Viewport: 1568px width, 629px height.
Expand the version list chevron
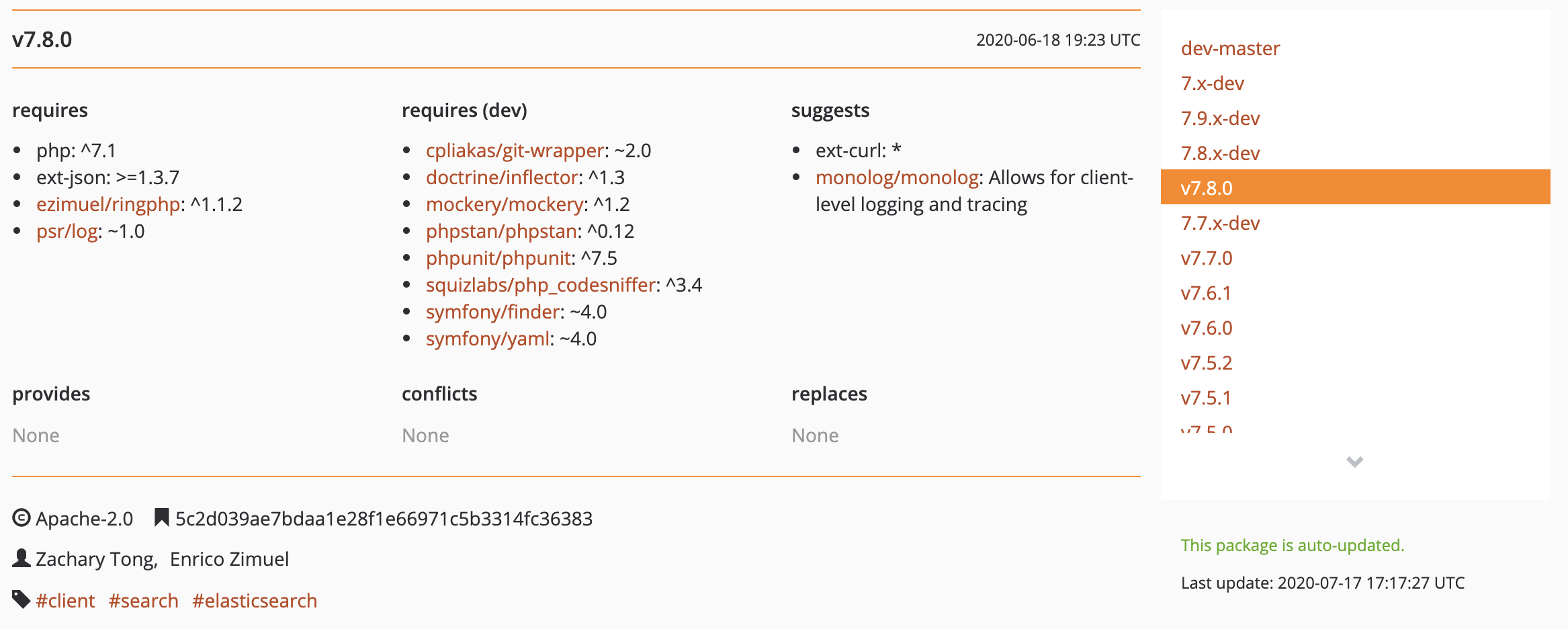[x=1354, y=462]
